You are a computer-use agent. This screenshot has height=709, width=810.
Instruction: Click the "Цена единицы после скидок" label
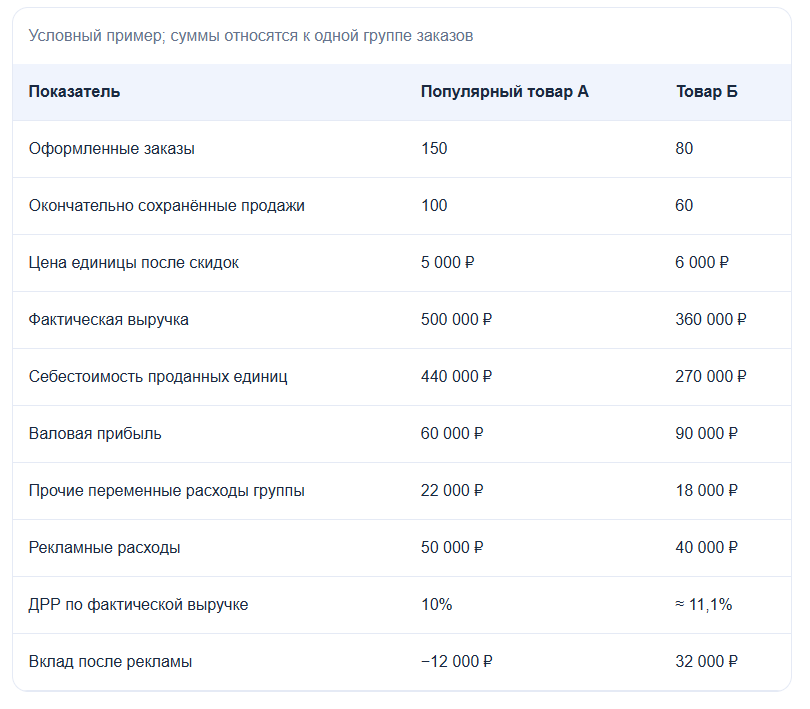click(x=133, y=263)
